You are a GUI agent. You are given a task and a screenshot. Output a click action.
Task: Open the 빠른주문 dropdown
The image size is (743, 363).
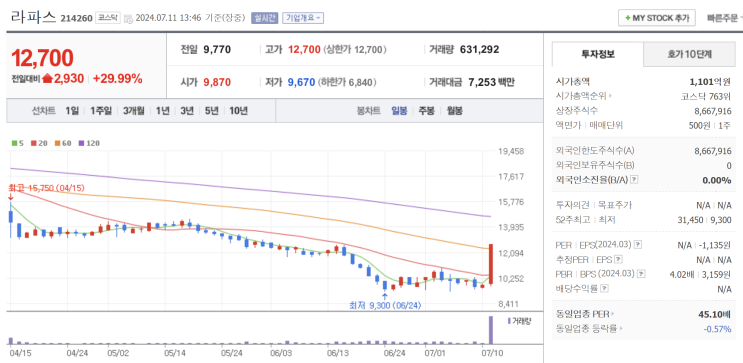(725, 18)
